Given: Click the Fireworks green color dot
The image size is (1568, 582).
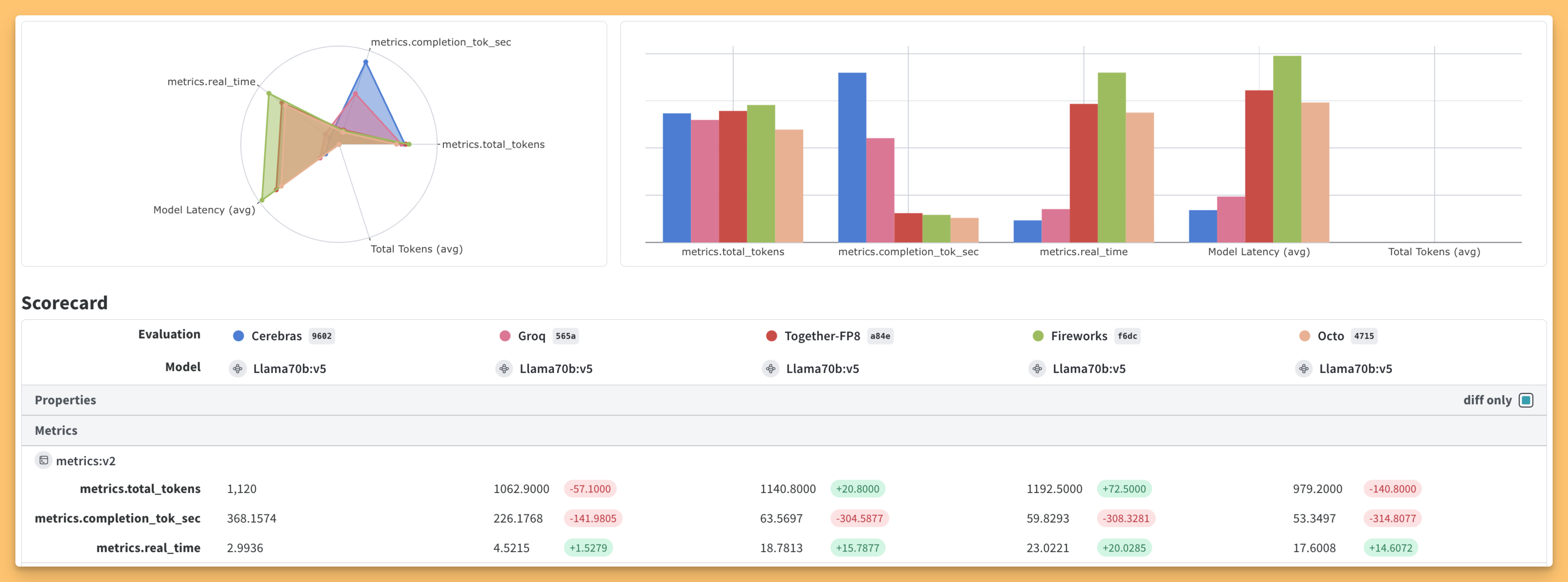Looking at the screenshot, I should (1038, 336).
